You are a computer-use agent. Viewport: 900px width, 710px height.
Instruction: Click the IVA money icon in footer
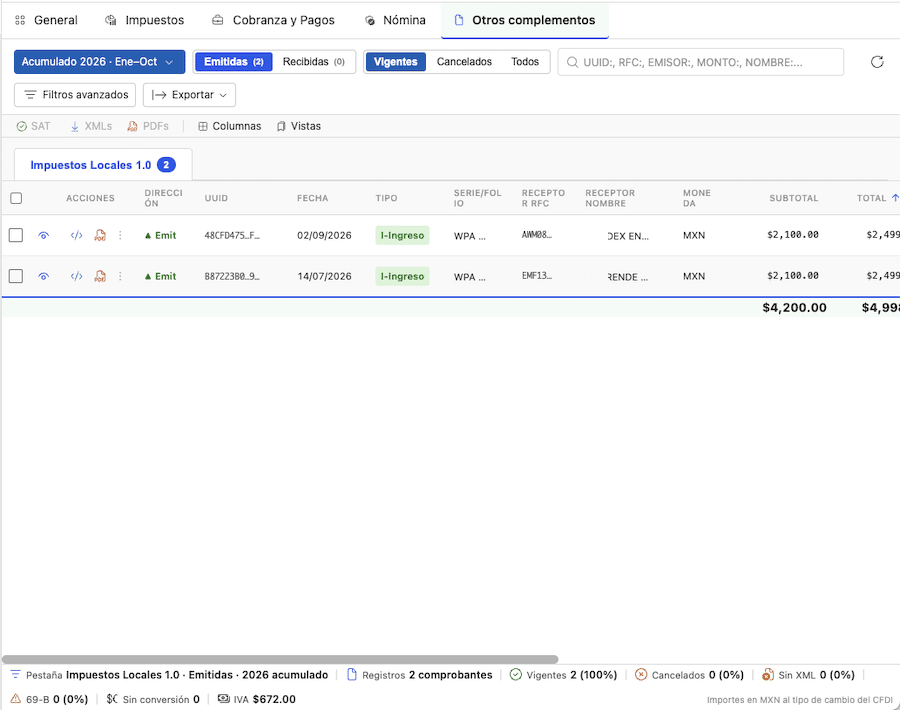pyautogui.click(x=223, y=699)
